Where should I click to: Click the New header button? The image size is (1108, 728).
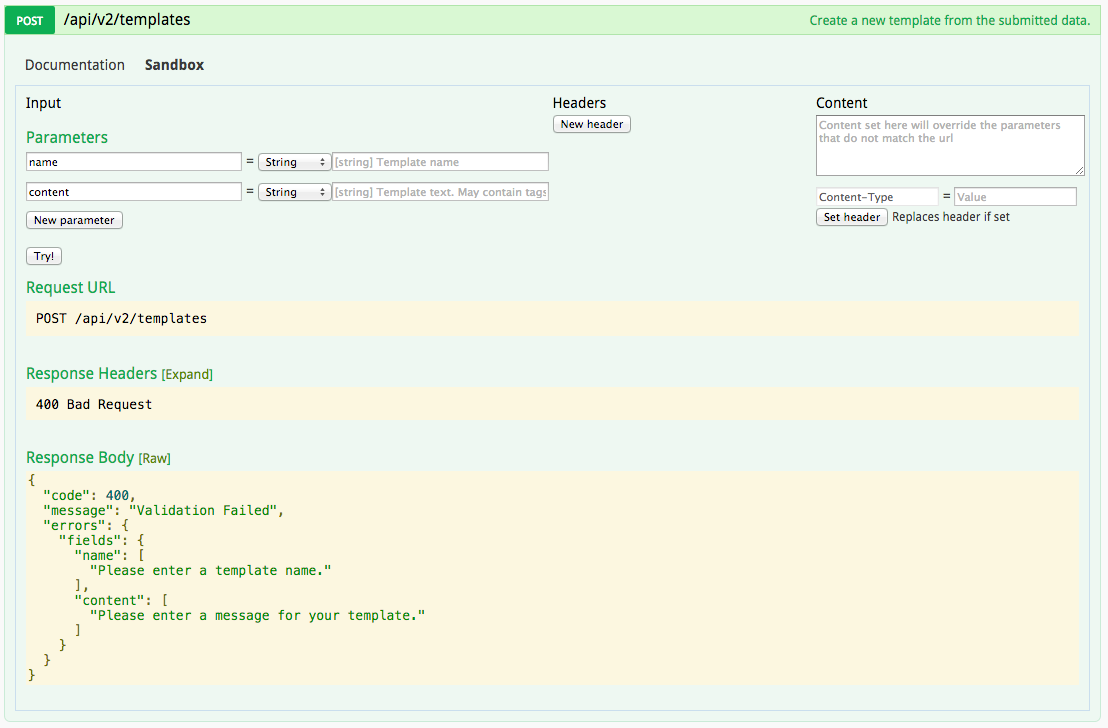(x=591, y=124)
